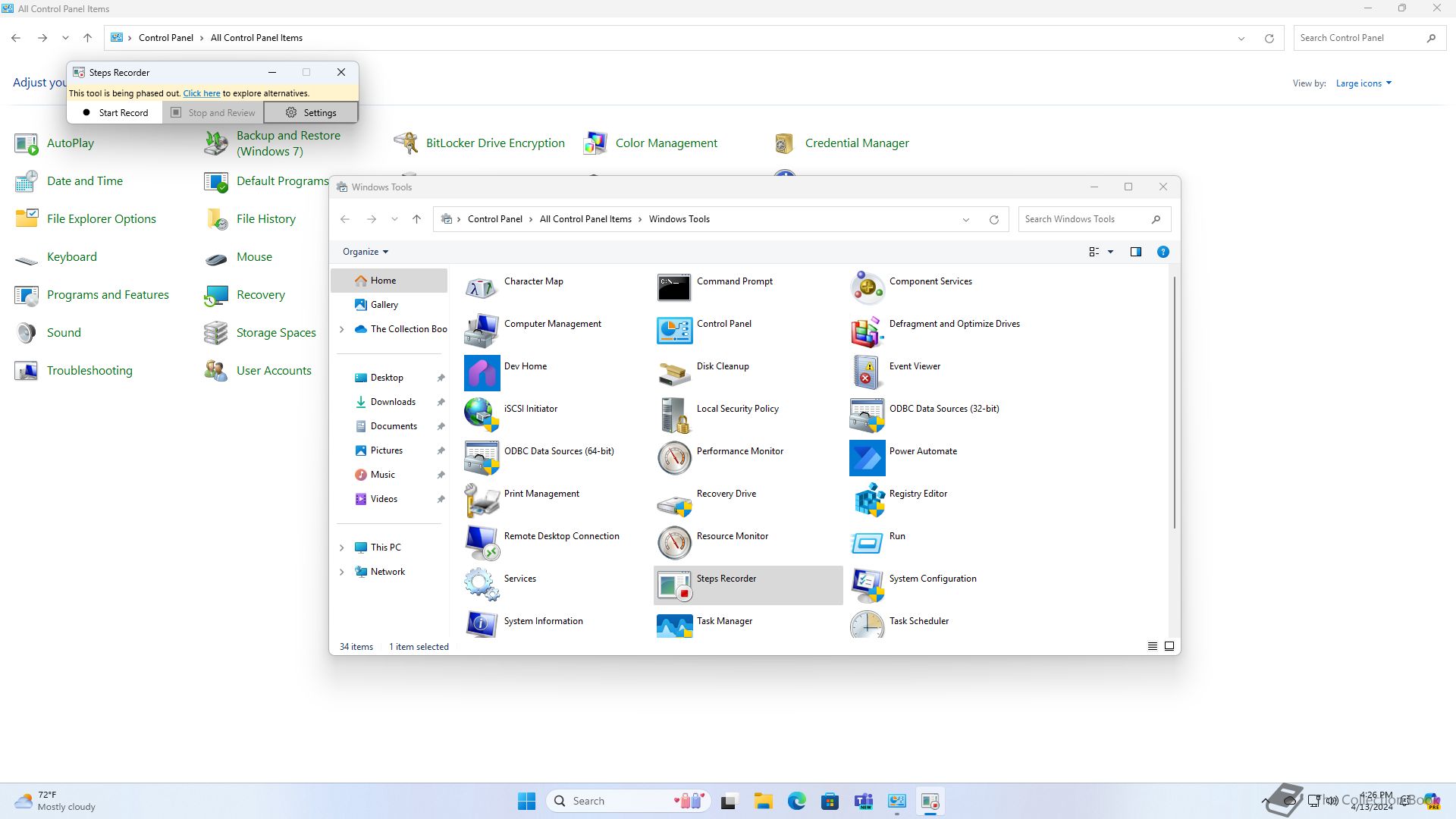Image resolution: width=1456 pixels, height=819 pixels.
Task: Open System Information icon
Action: 482,625
